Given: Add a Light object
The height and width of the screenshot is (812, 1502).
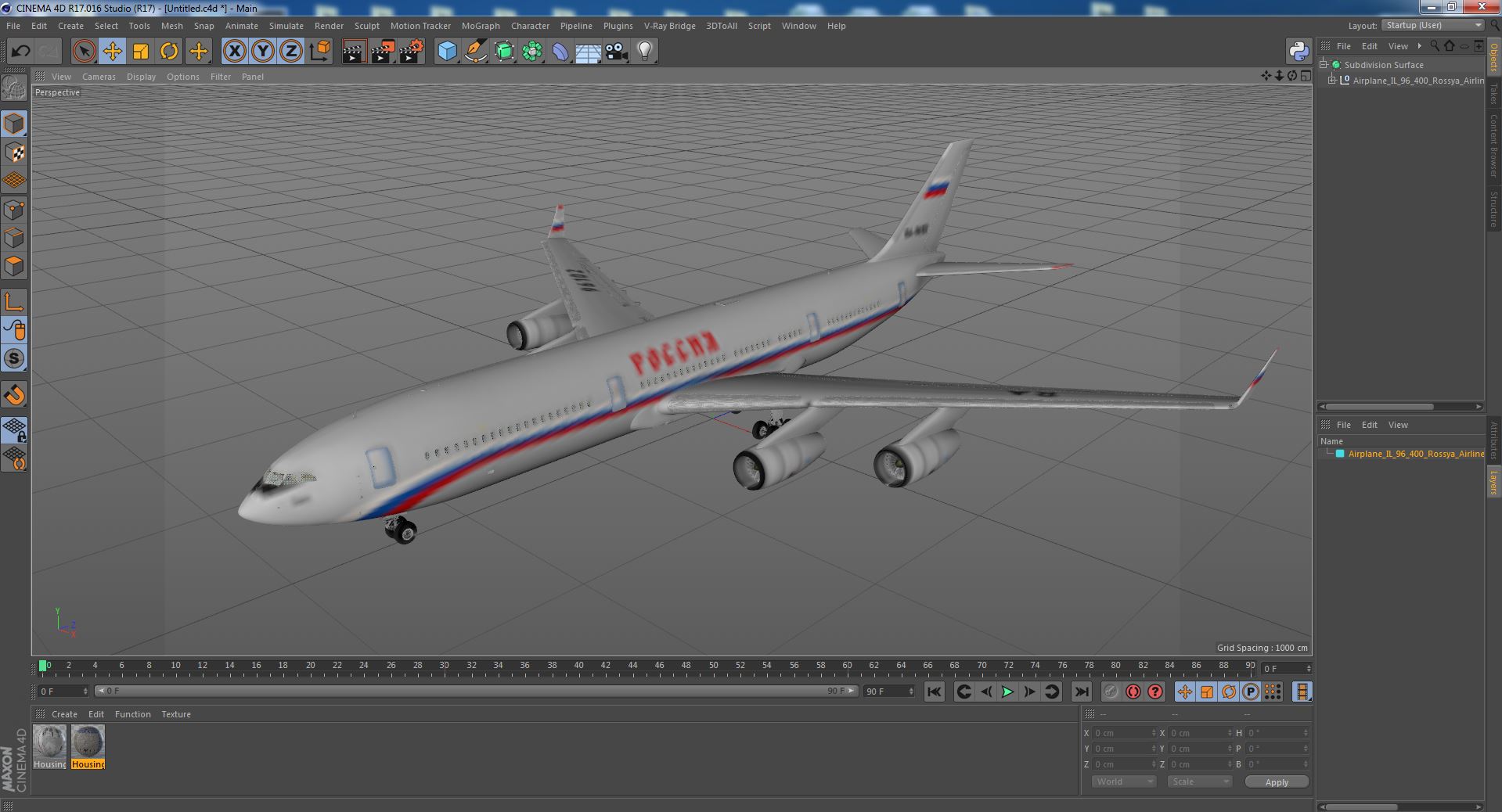Looking at the screenshot, I should tap(645, 52).
